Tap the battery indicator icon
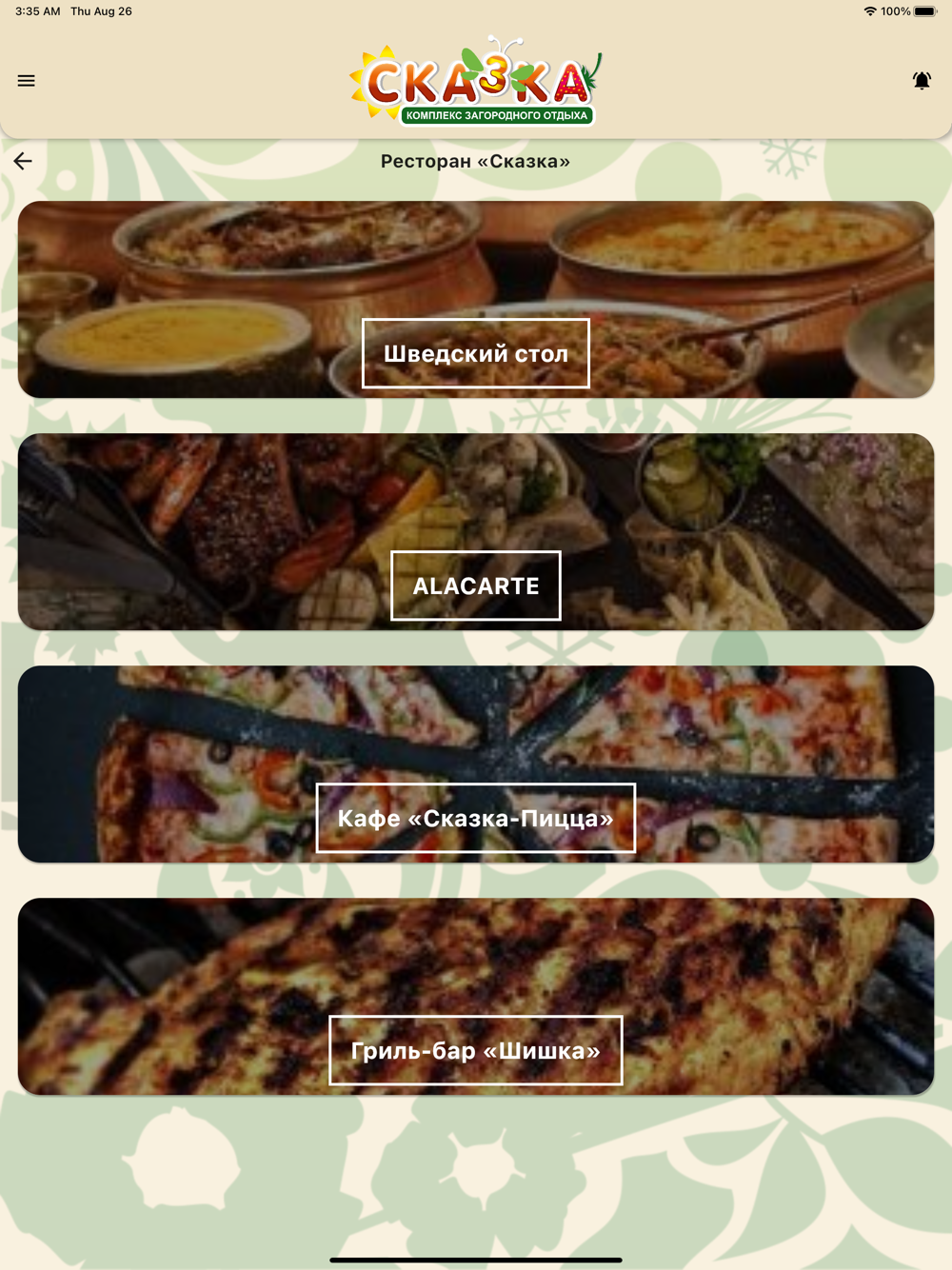Viewport: 952px width, 1270px height. coord(925,11)
